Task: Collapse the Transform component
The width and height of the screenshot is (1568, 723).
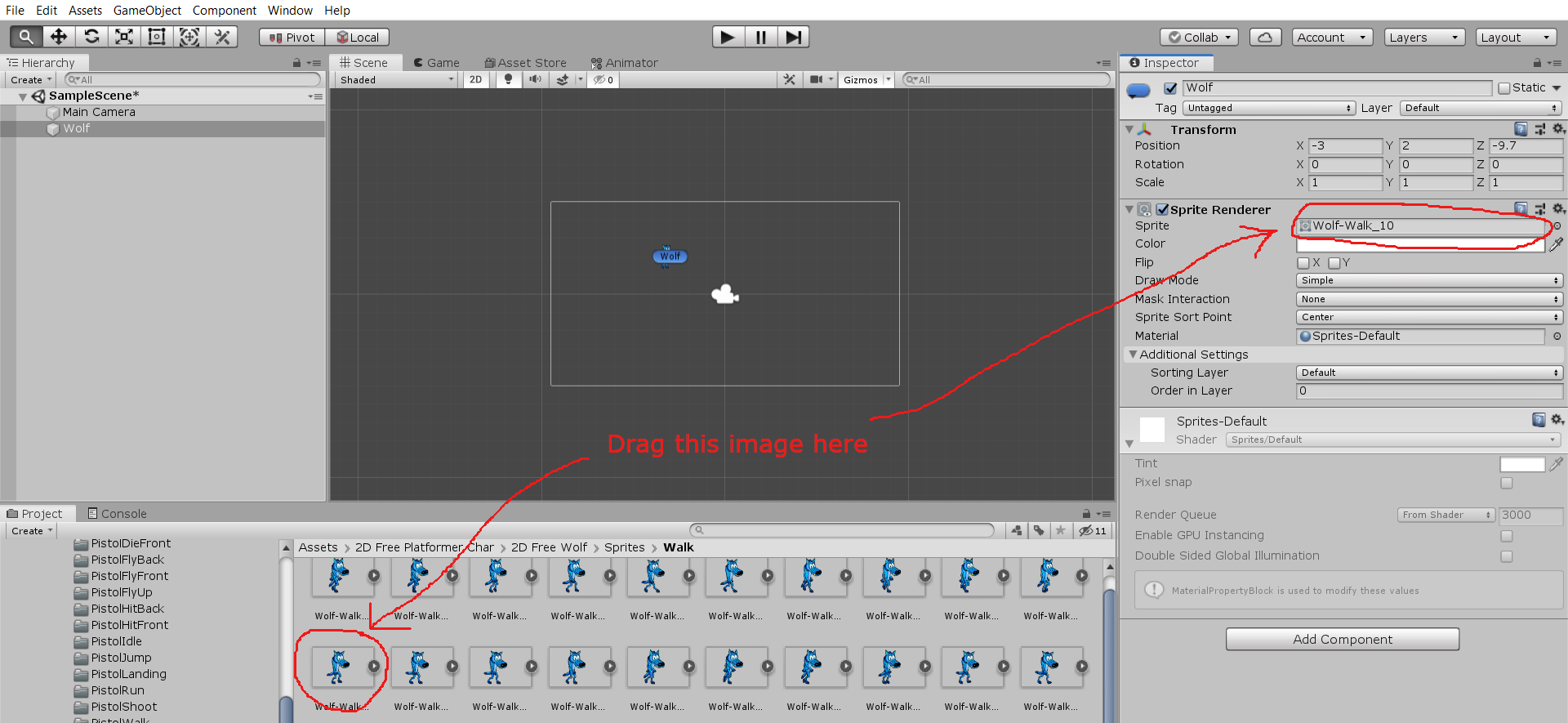Action: tap(1129, 129)
